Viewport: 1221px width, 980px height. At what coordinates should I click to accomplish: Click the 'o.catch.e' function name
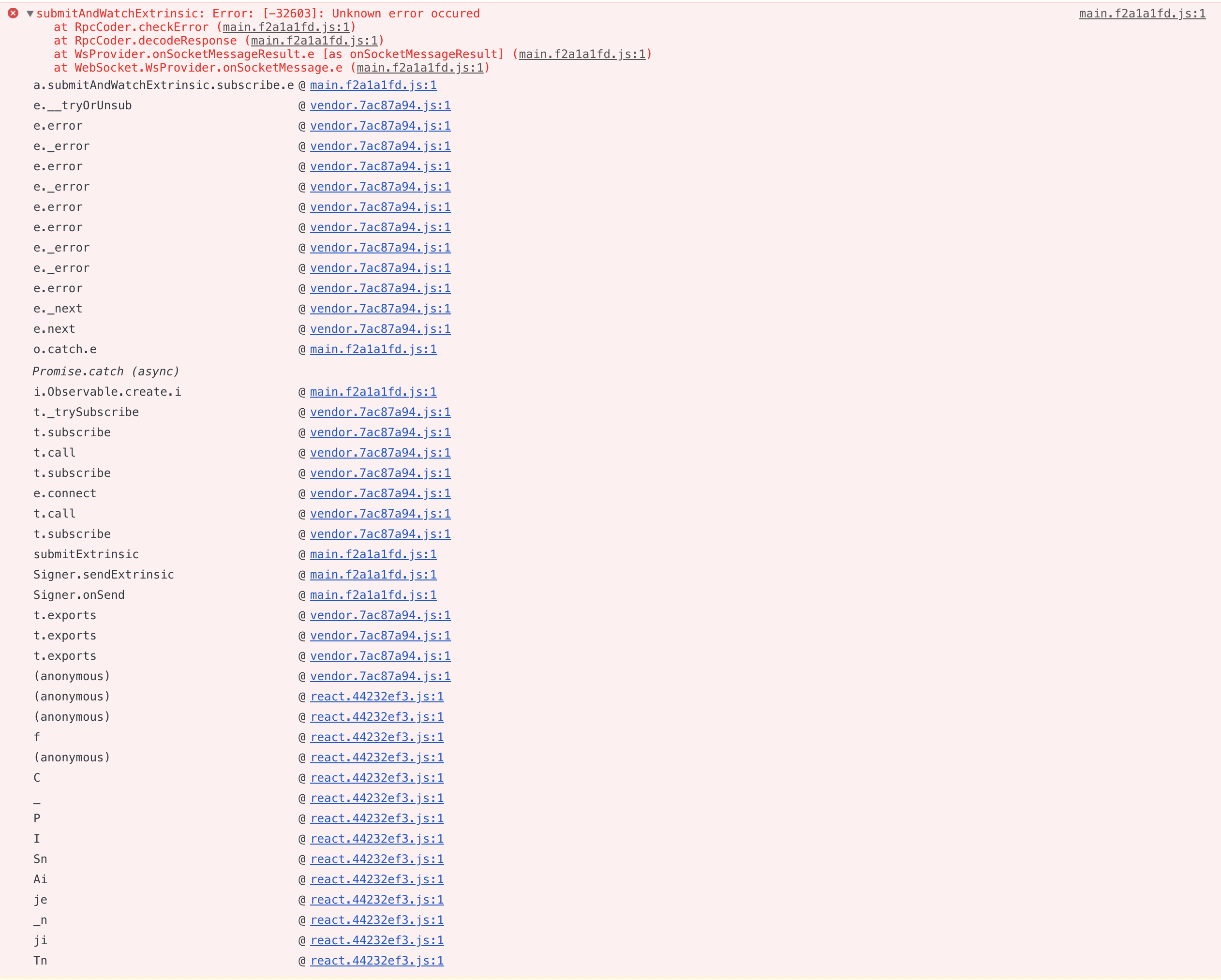pos(65,350)
